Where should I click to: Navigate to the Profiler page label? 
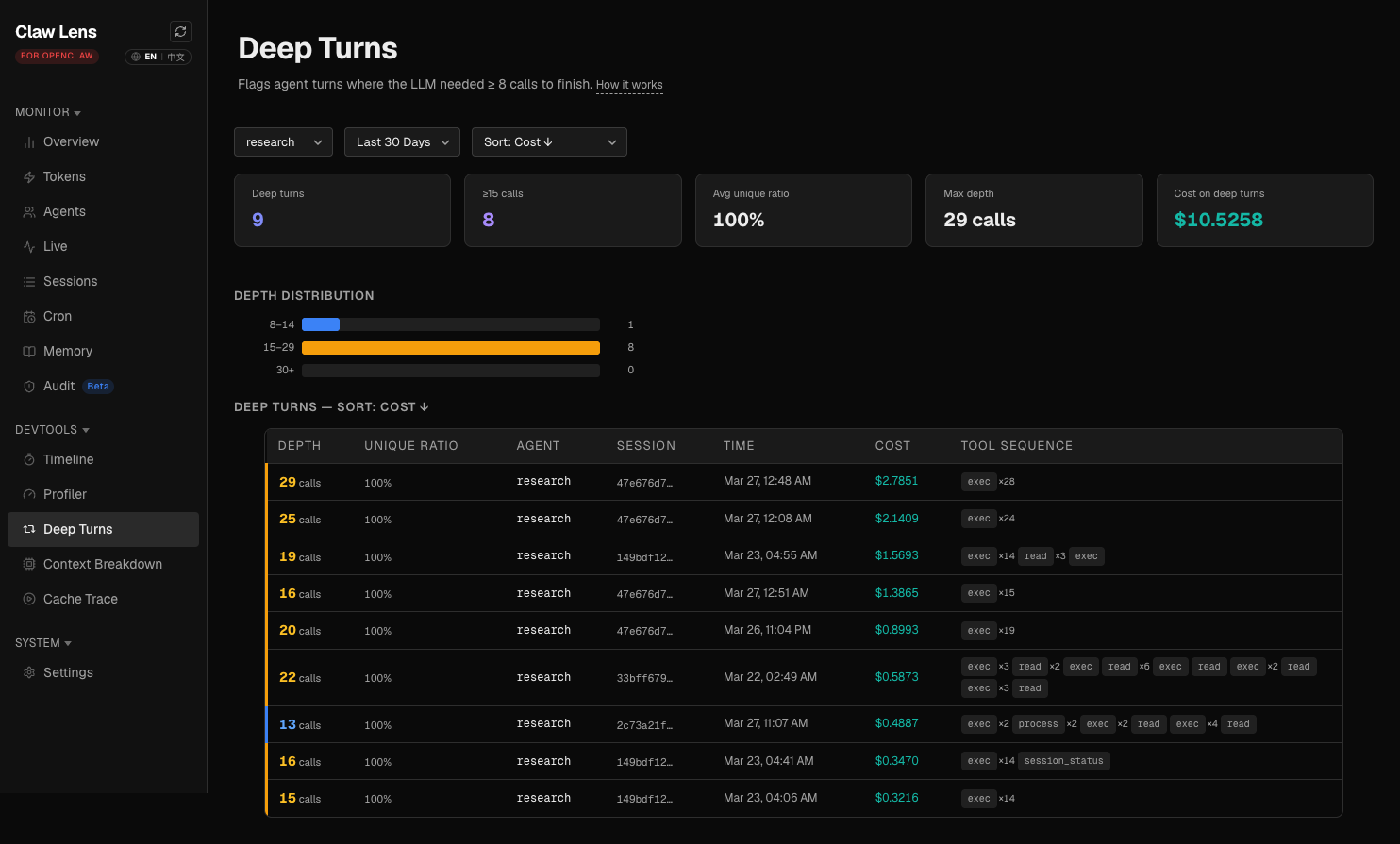[x=65, y=495]
